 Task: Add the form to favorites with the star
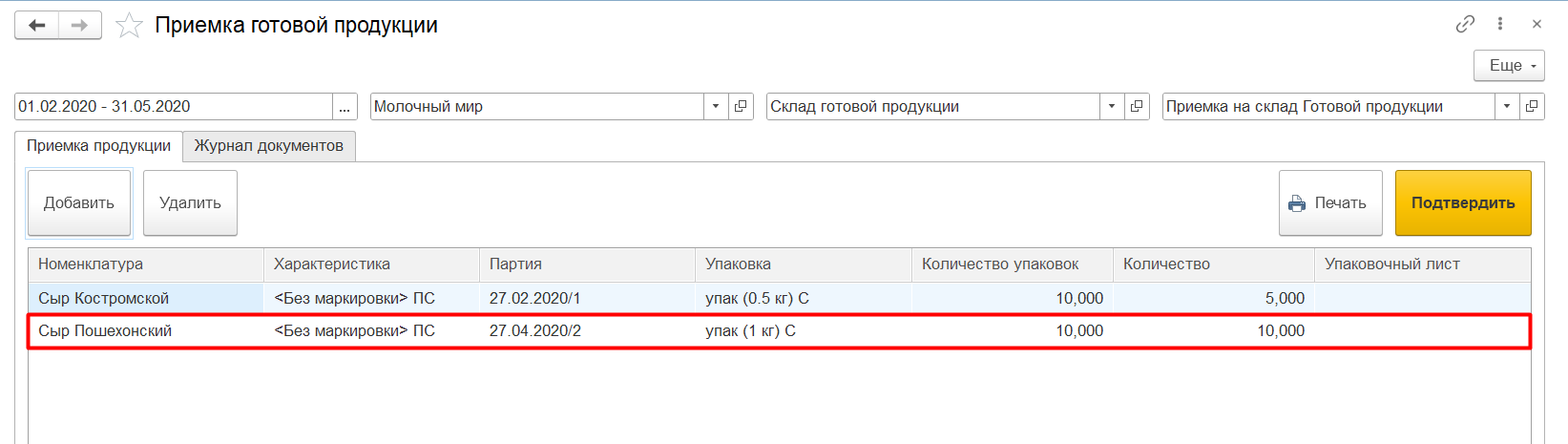(x=129, y=26)
